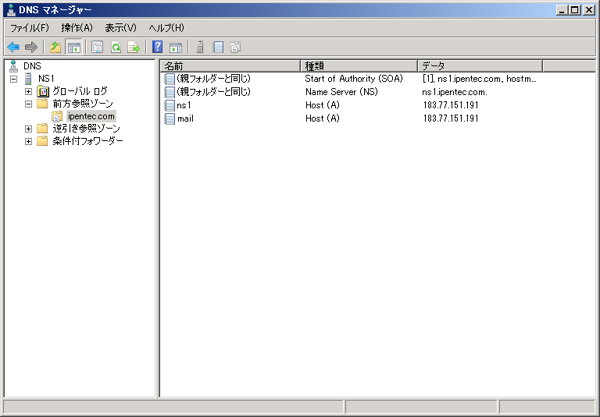Click the グローバル ログ icon
The image size is (600, 417).
coord(43,91)
